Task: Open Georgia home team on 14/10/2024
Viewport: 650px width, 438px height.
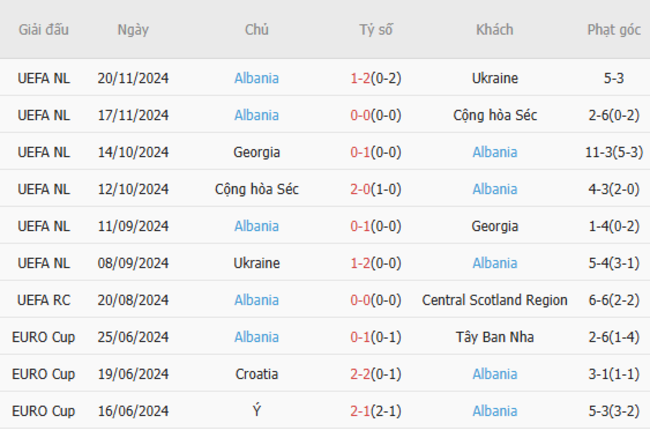Action: coord(256,152)
